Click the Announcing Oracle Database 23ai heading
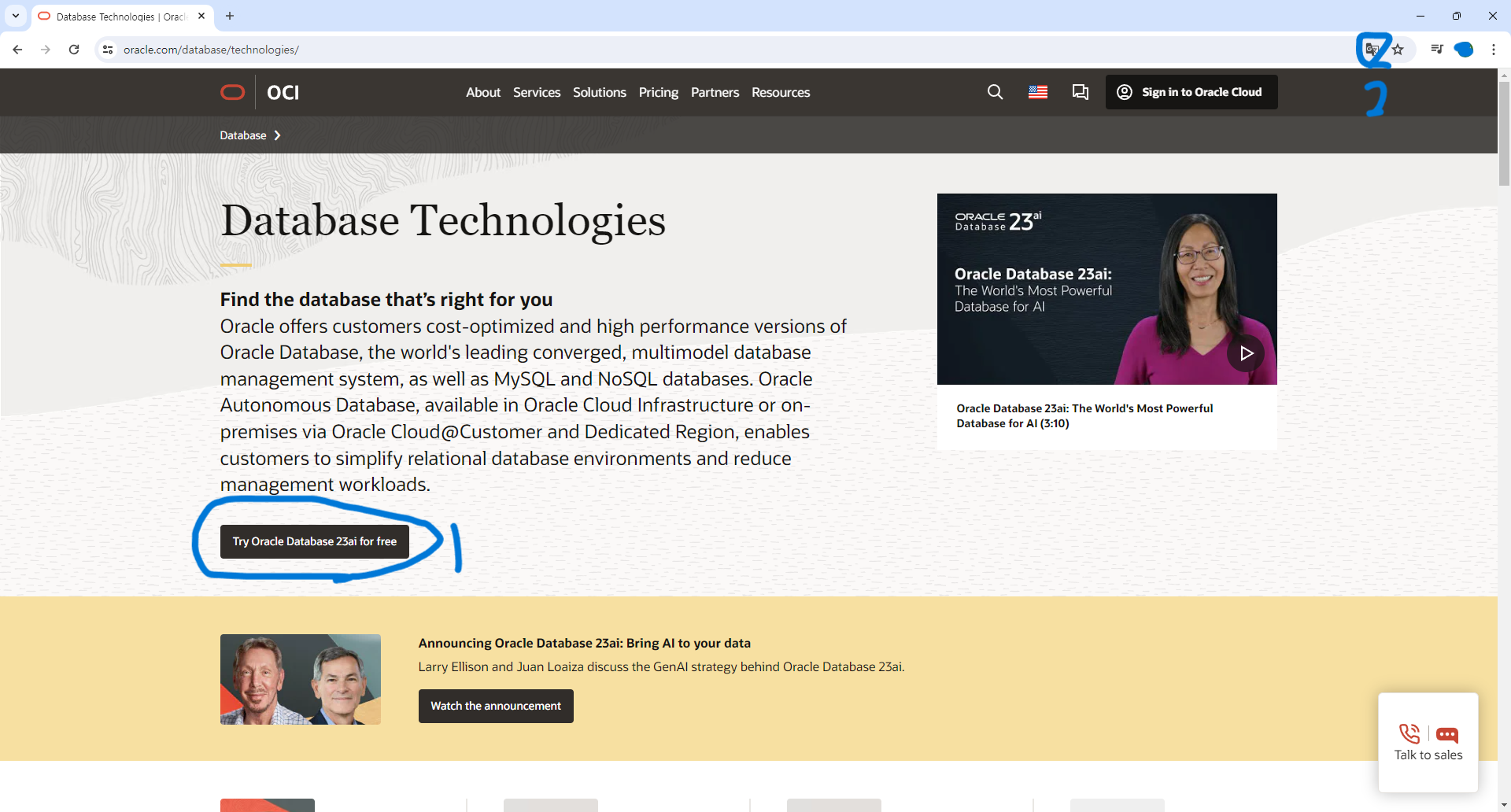 pyautogui.click(x=584, y=643)
